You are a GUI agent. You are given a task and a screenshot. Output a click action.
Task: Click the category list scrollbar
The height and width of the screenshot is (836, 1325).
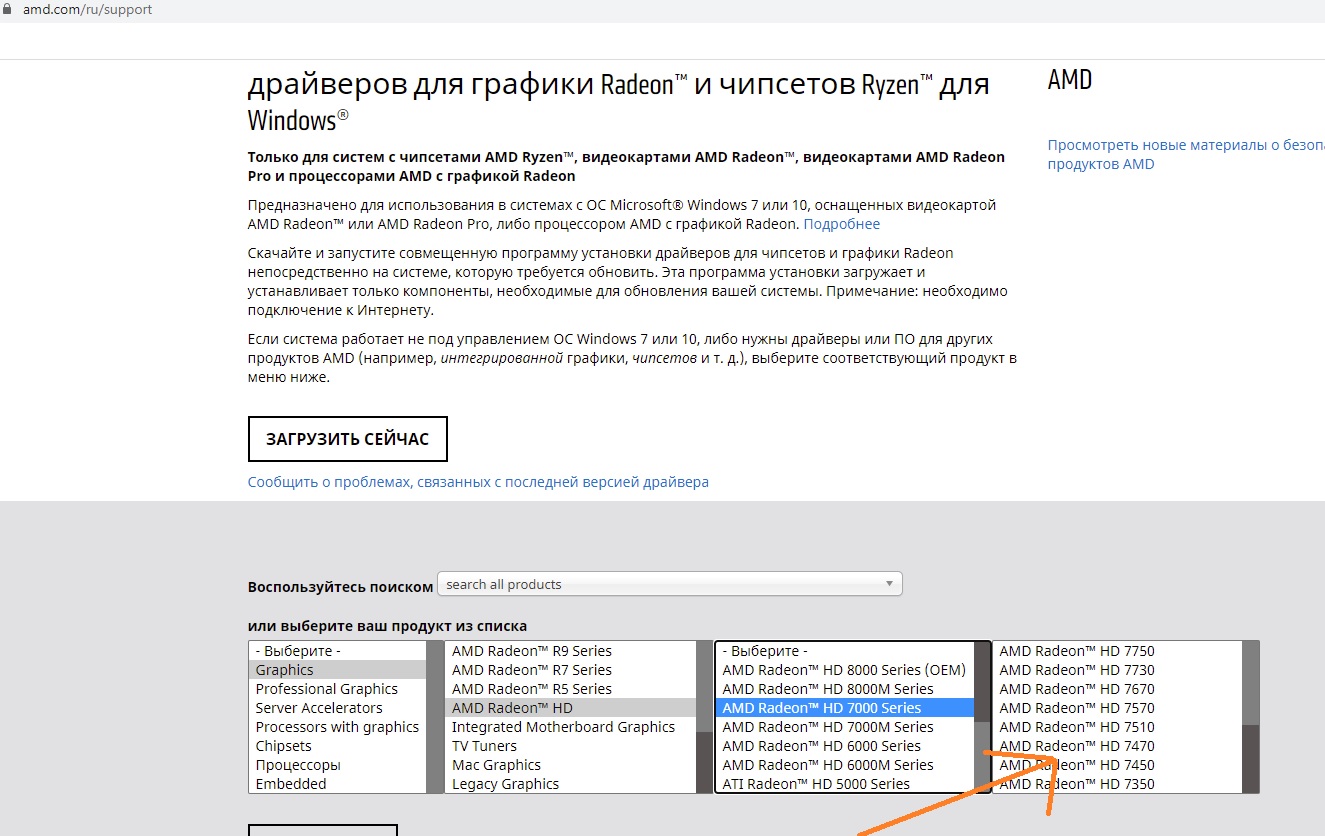coord(435,717)
